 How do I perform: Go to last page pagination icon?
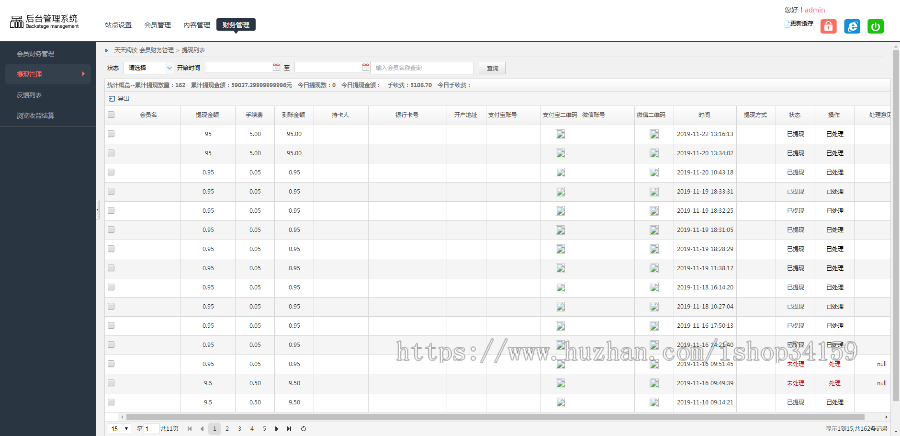(289, 429)
